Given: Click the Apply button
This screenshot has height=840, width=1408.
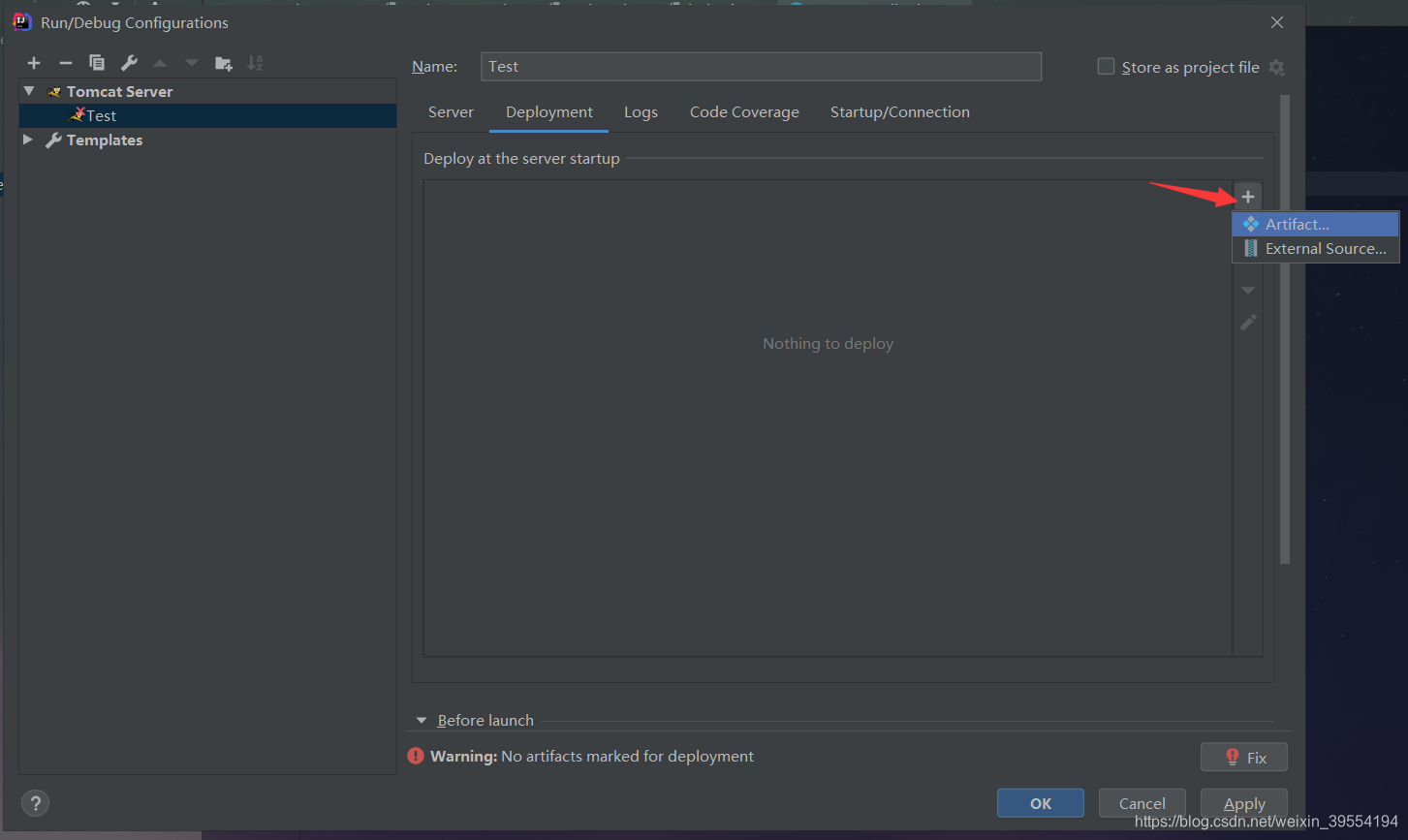Looking at the screenshot, I should (1244, 803).
